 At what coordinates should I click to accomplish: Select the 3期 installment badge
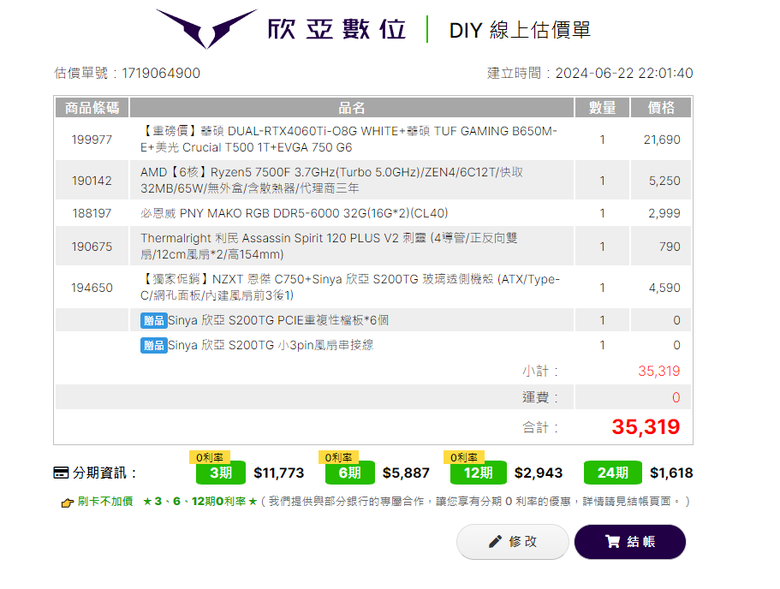click(221, 473)
